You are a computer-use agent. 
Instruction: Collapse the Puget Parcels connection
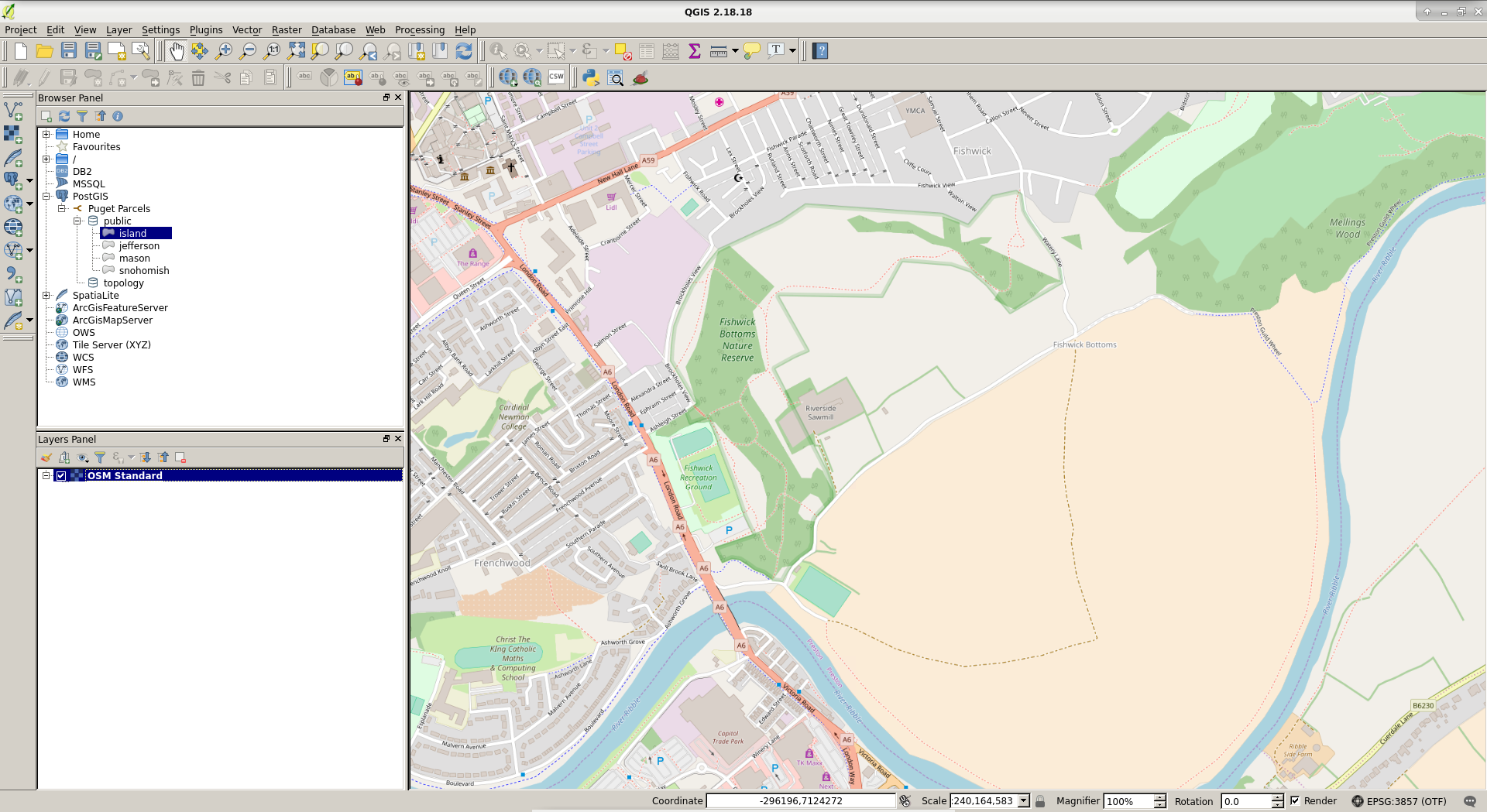(62, 209)
